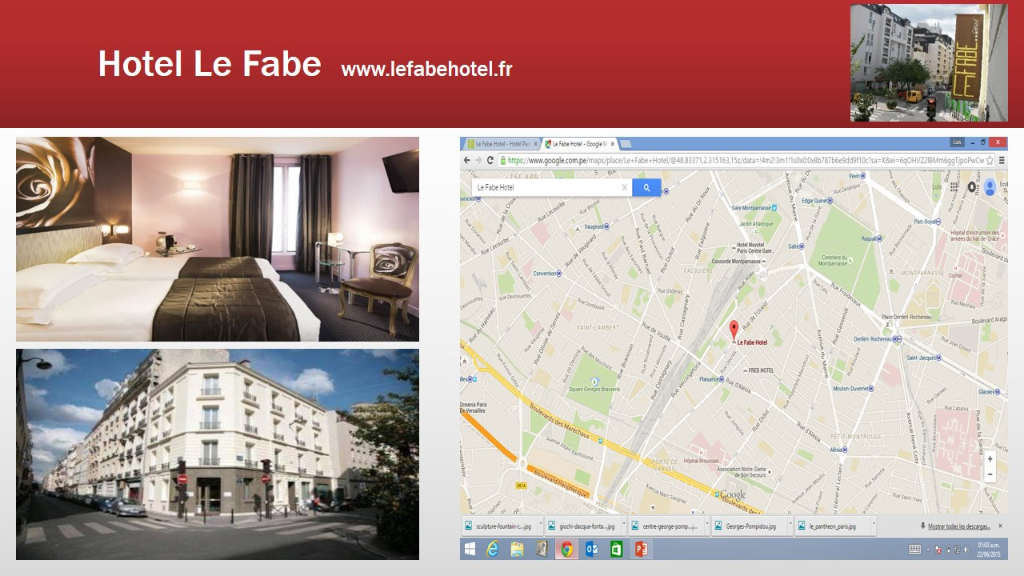This screenshot has width=1024, height=576.
Task: Close the downloads bar
Action: pyautogui.click(x=1000, y=526)
